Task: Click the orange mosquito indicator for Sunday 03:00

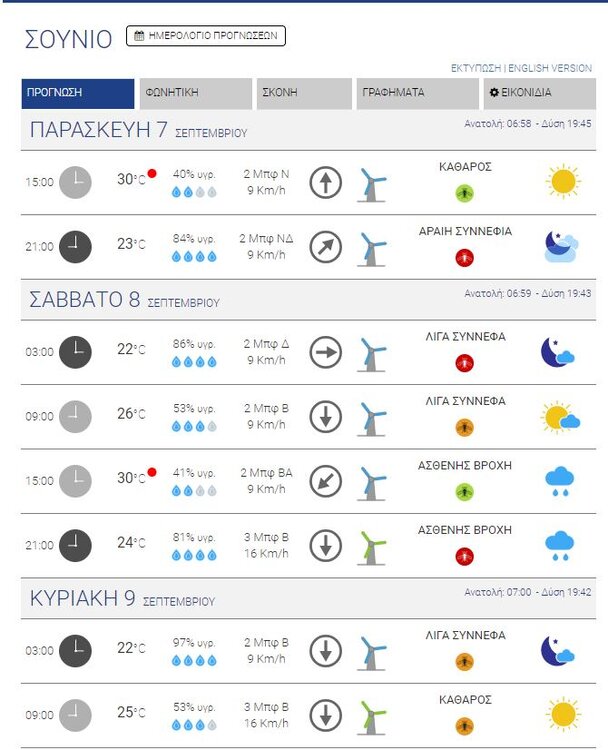Action: [464, 661]
